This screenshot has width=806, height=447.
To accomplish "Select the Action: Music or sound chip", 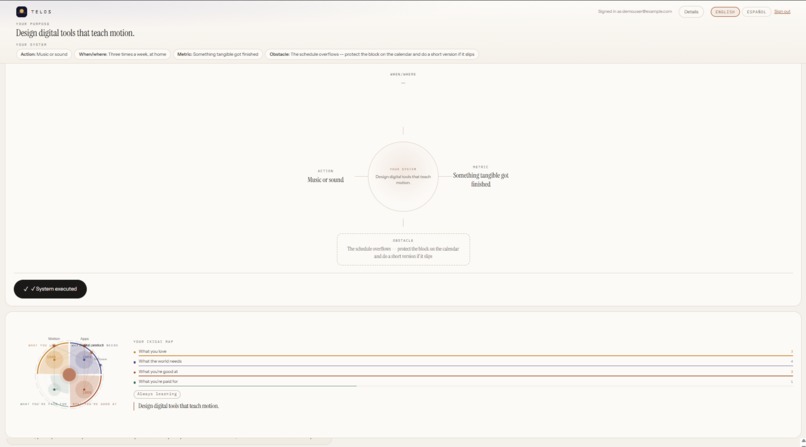I will point(44,54).
